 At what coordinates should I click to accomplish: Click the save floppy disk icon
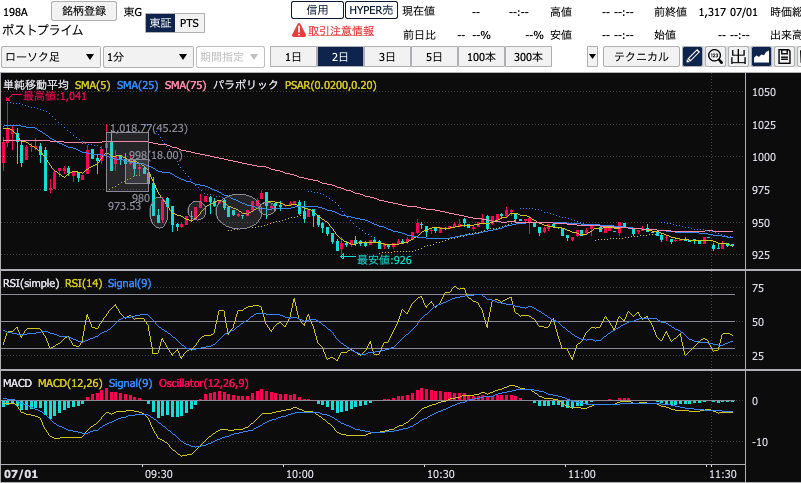point(784,56)
